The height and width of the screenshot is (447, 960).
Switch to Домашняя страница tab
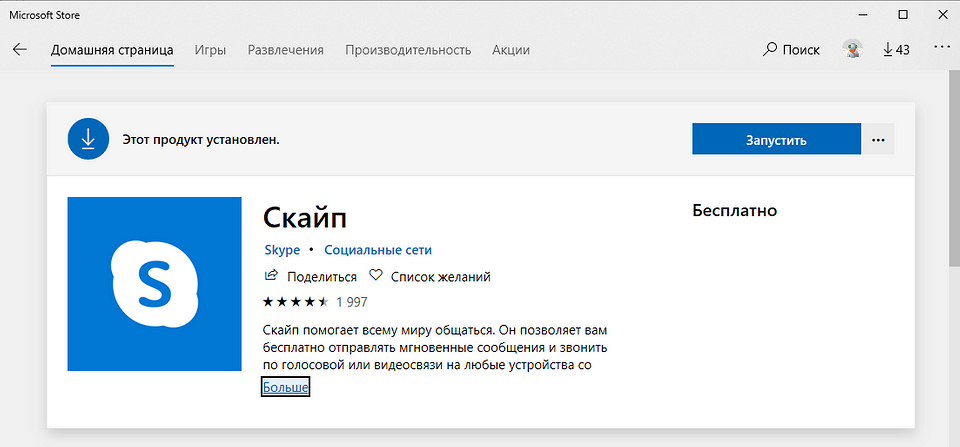pyautogui.click(x=112, y=50)
